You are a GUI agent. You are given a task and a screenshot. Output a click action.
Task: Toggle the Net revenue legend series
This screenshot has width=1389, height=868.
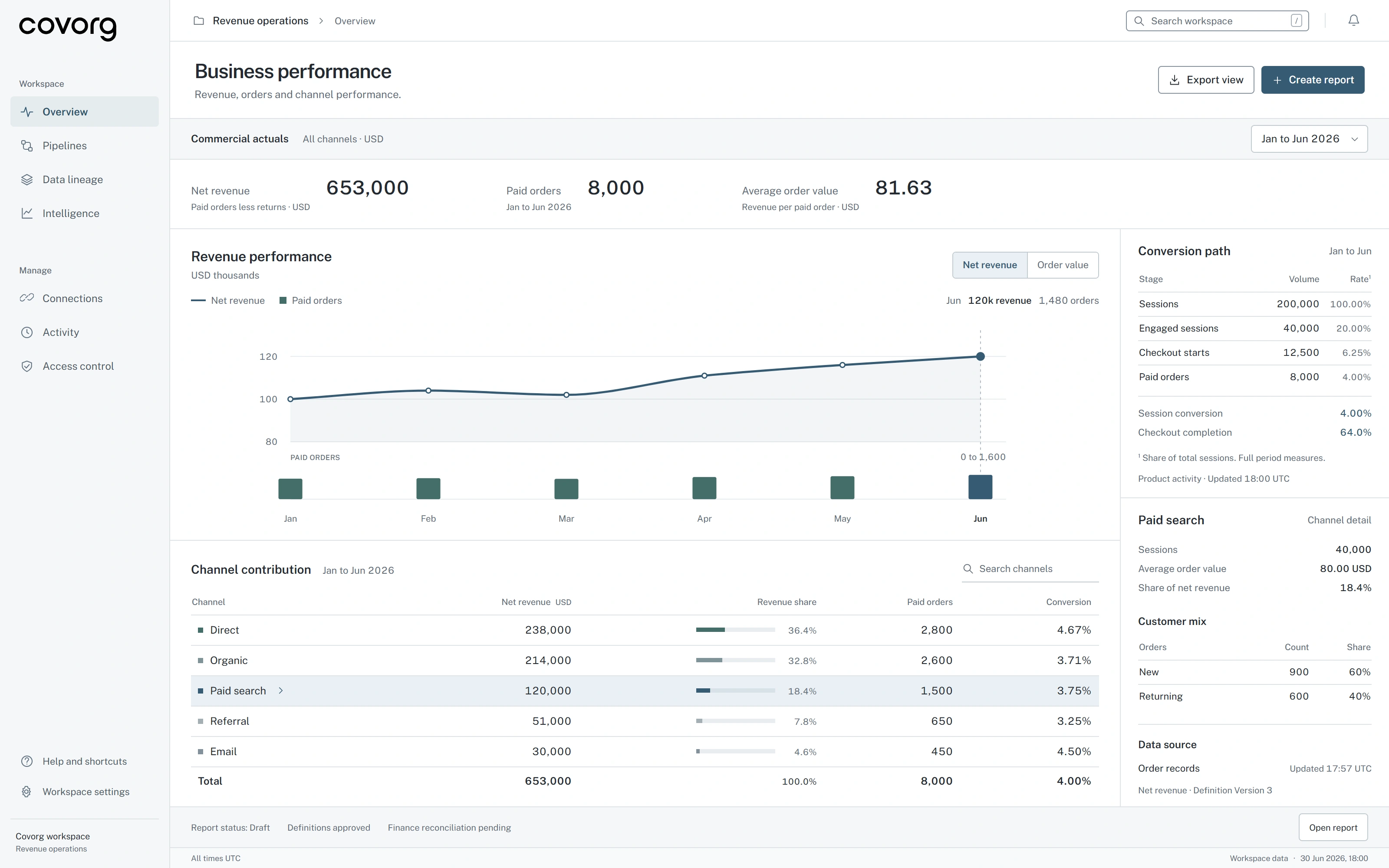tap(228, 300)
